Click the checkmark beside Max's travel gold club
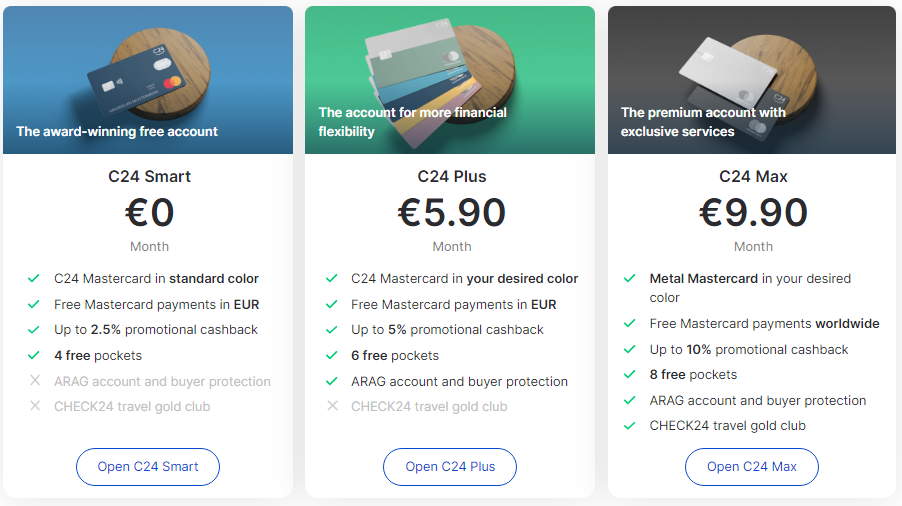The height and width of the screenshot is (506, 902). coord(629,426)
